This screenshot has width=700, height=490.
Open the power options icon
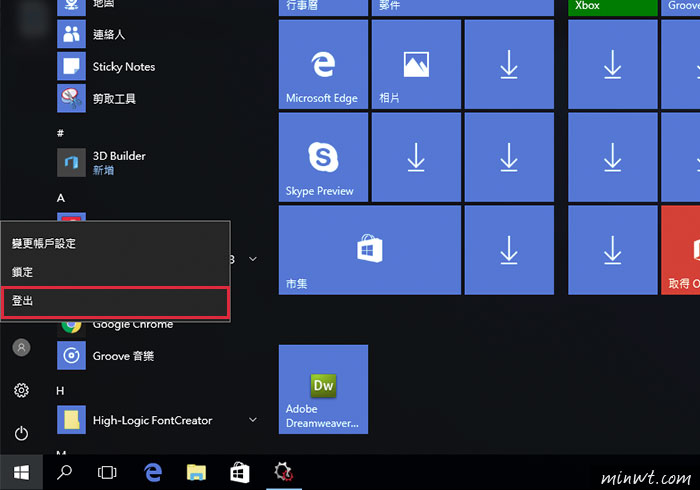click(21, 433)
